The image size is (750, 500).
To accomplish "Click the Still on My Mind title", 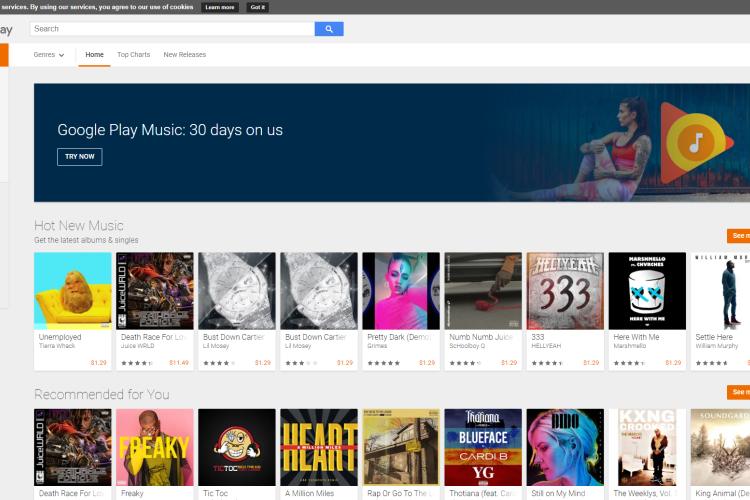I will point(558,493).
